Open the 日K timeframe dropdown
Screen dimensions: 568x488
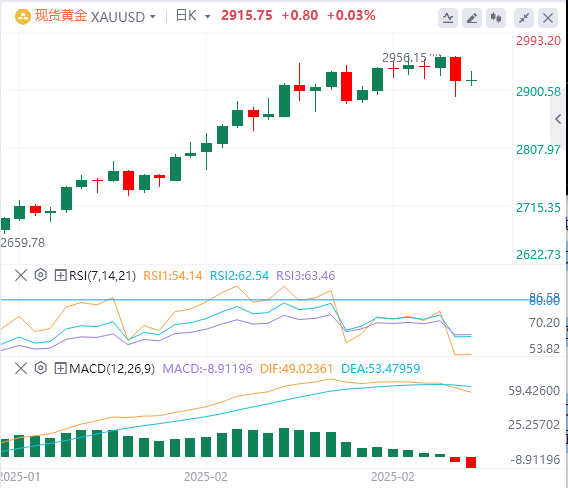click(x=208, y=17)
